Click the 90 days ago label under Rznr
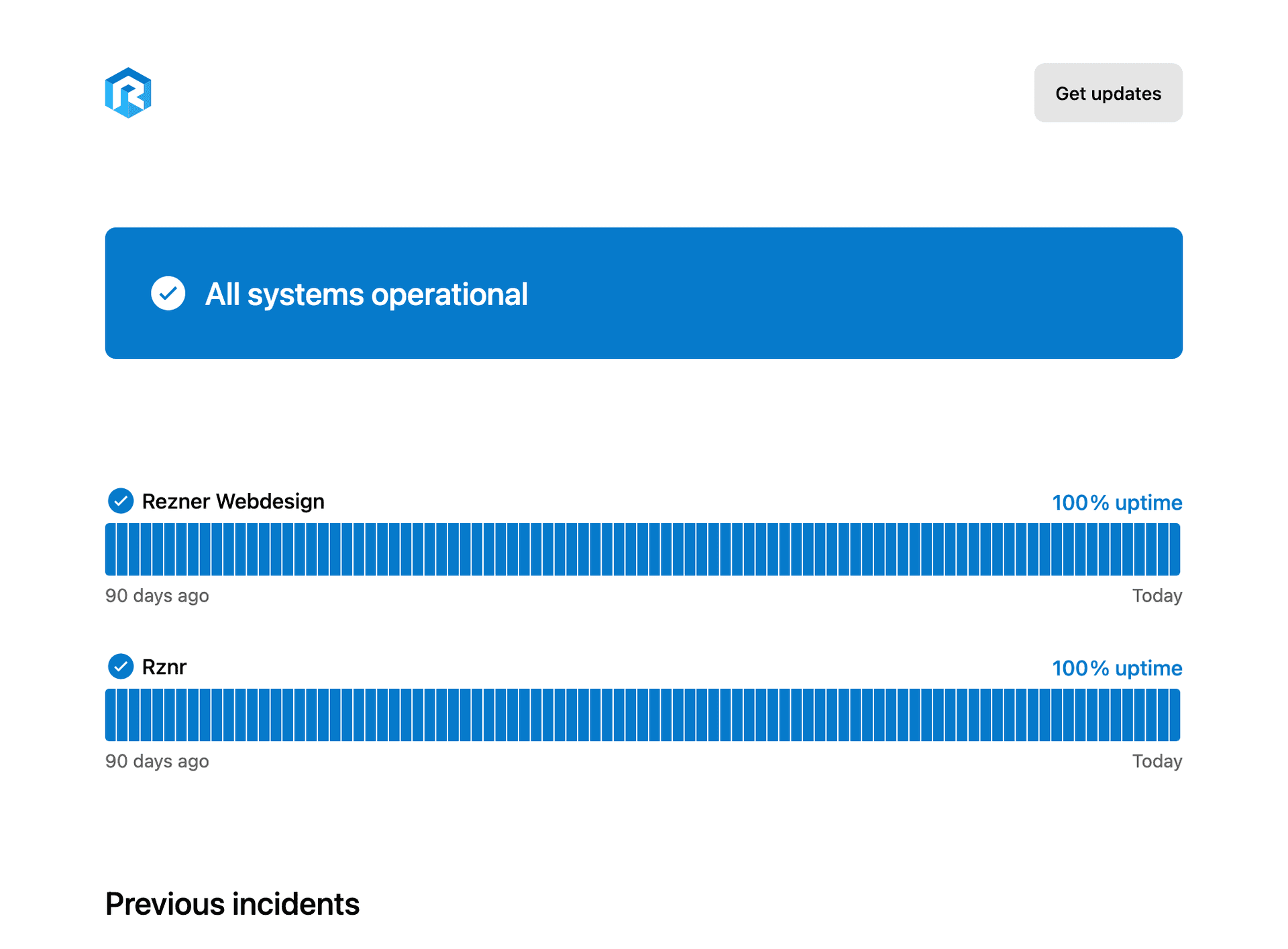This screenshot has width=1288, height=949. [x=157, y=761]
